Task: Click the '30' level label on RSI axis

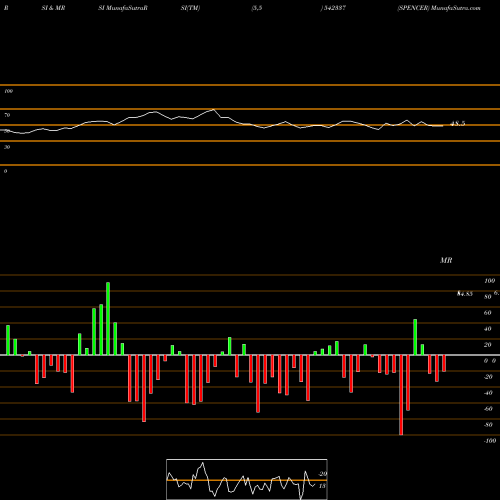Action: (x=7, y=147)
